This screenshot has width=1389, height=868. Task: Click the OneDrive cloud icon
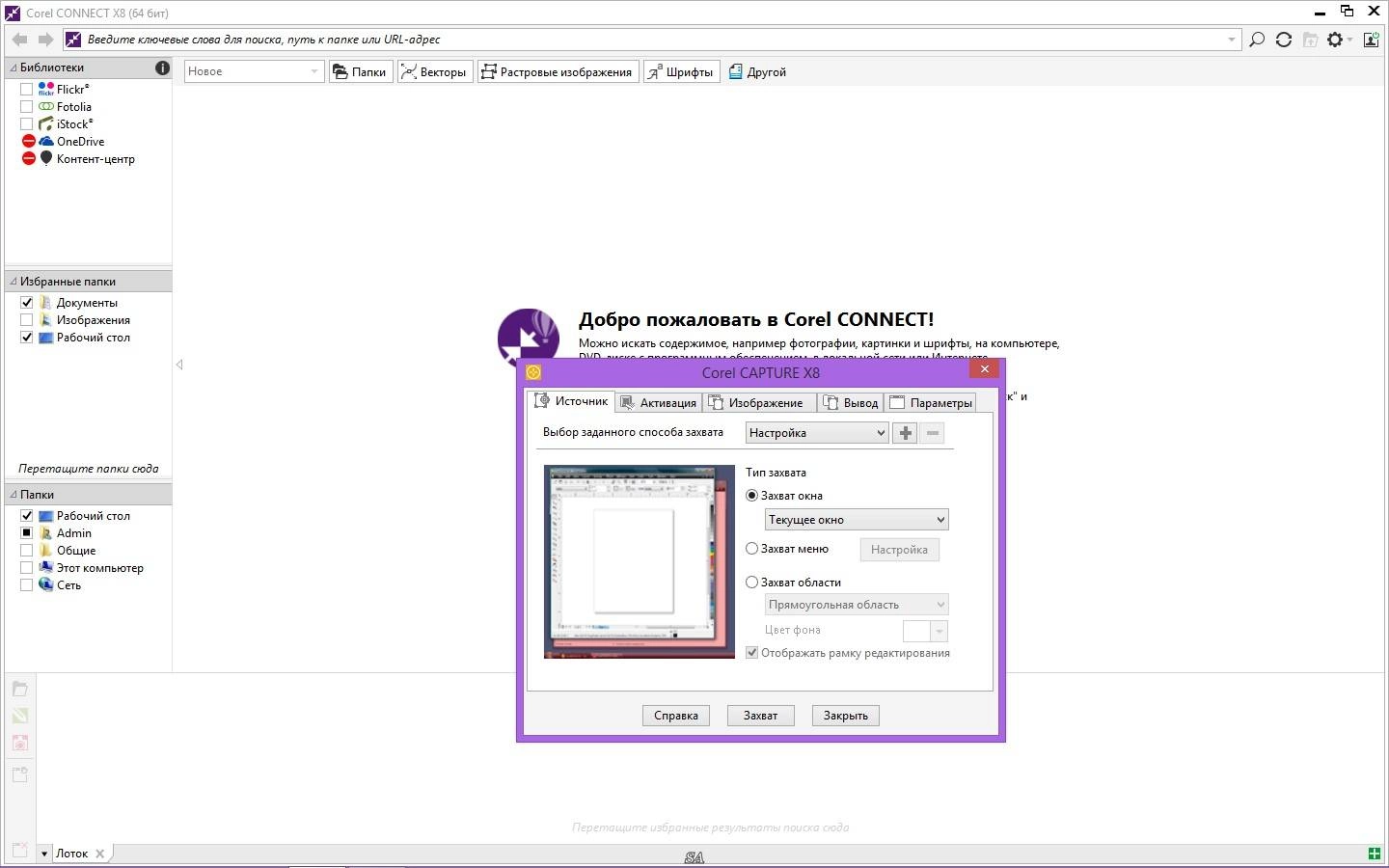(45, 141)
